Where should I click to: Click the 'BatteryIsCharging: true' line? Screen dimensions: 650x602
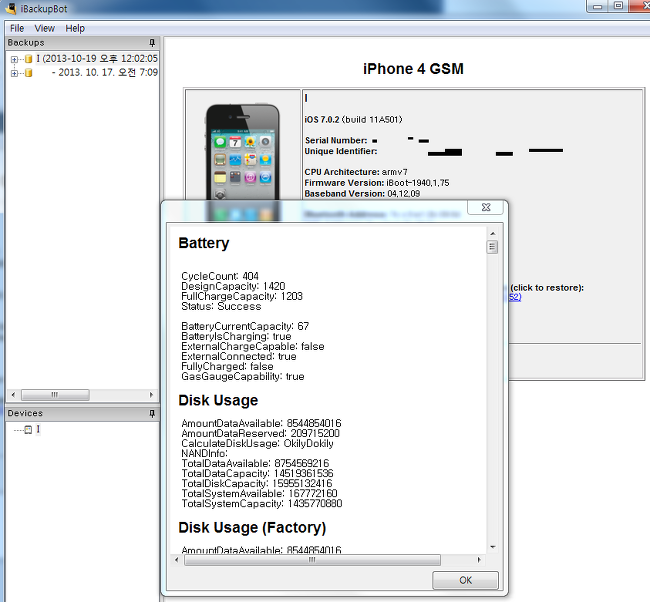[236, 336]
